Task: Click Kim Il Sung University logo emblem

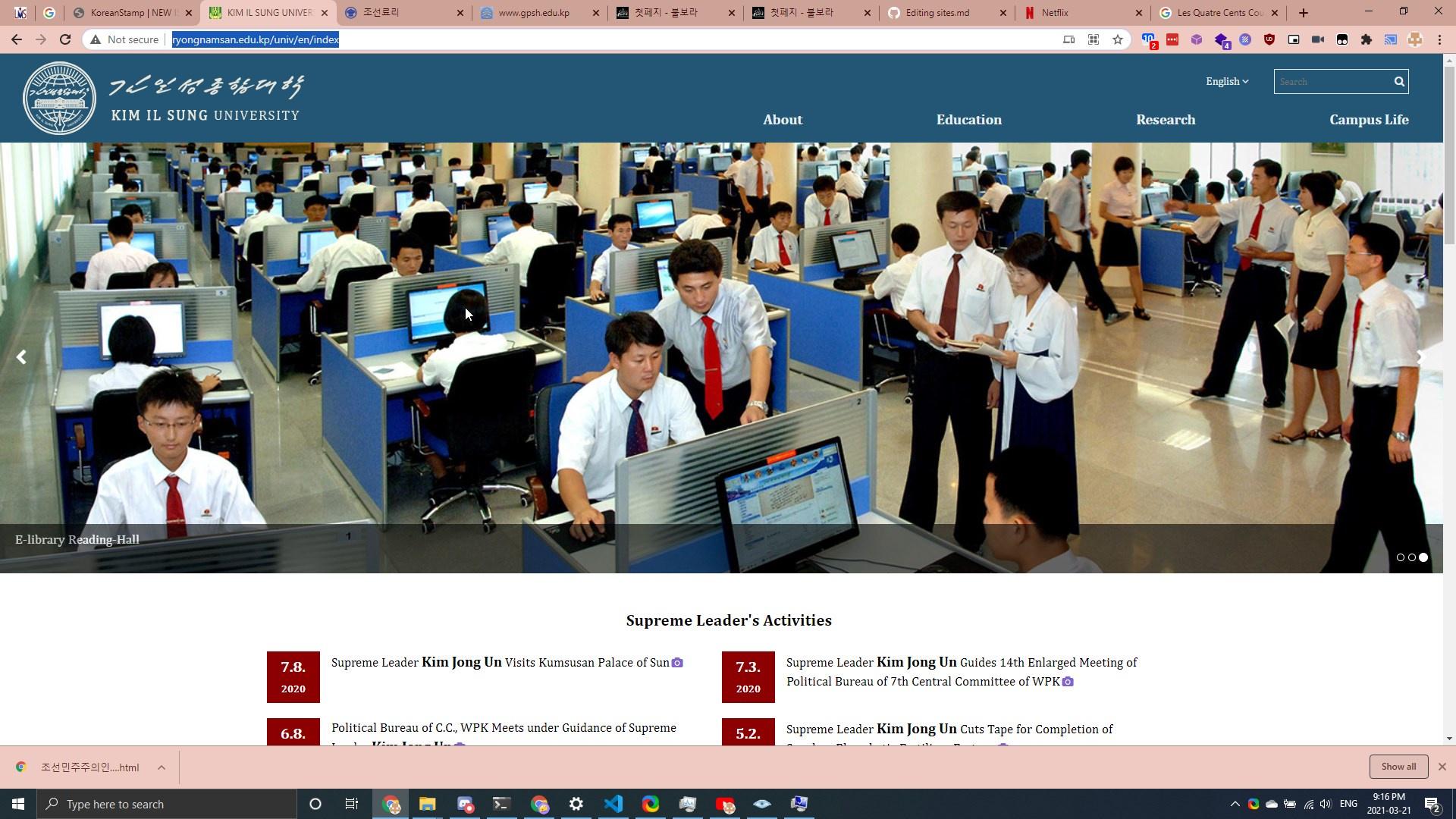Action: click(x=59, y=99)
